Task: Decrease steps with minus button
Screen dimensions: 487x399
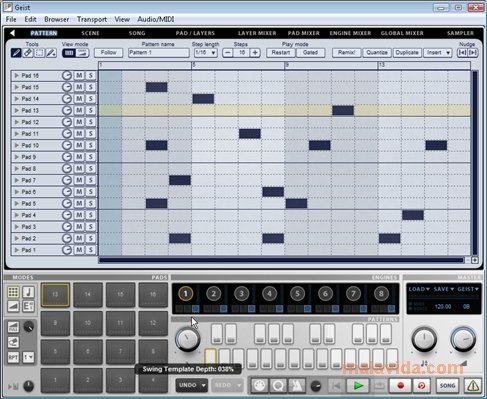Action: coord(228,53)
